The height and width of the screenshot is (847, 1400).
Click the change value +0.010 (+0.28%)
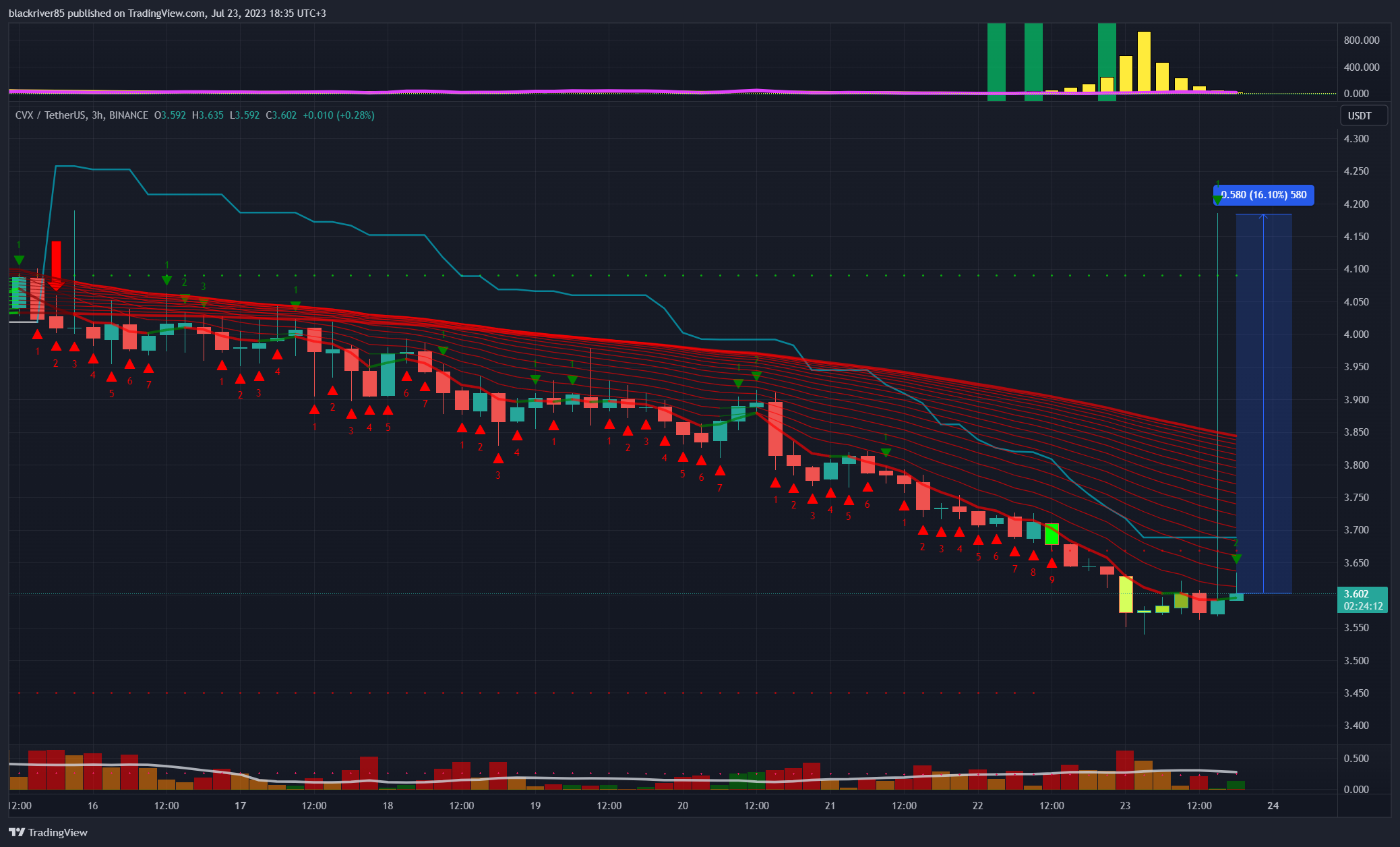pyautogui.click(x=338, y=115)
